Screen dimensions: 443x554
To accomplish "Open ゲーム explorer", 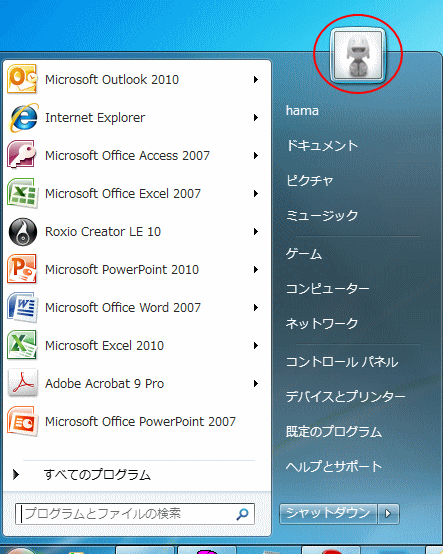I will [x=303, y=254].
